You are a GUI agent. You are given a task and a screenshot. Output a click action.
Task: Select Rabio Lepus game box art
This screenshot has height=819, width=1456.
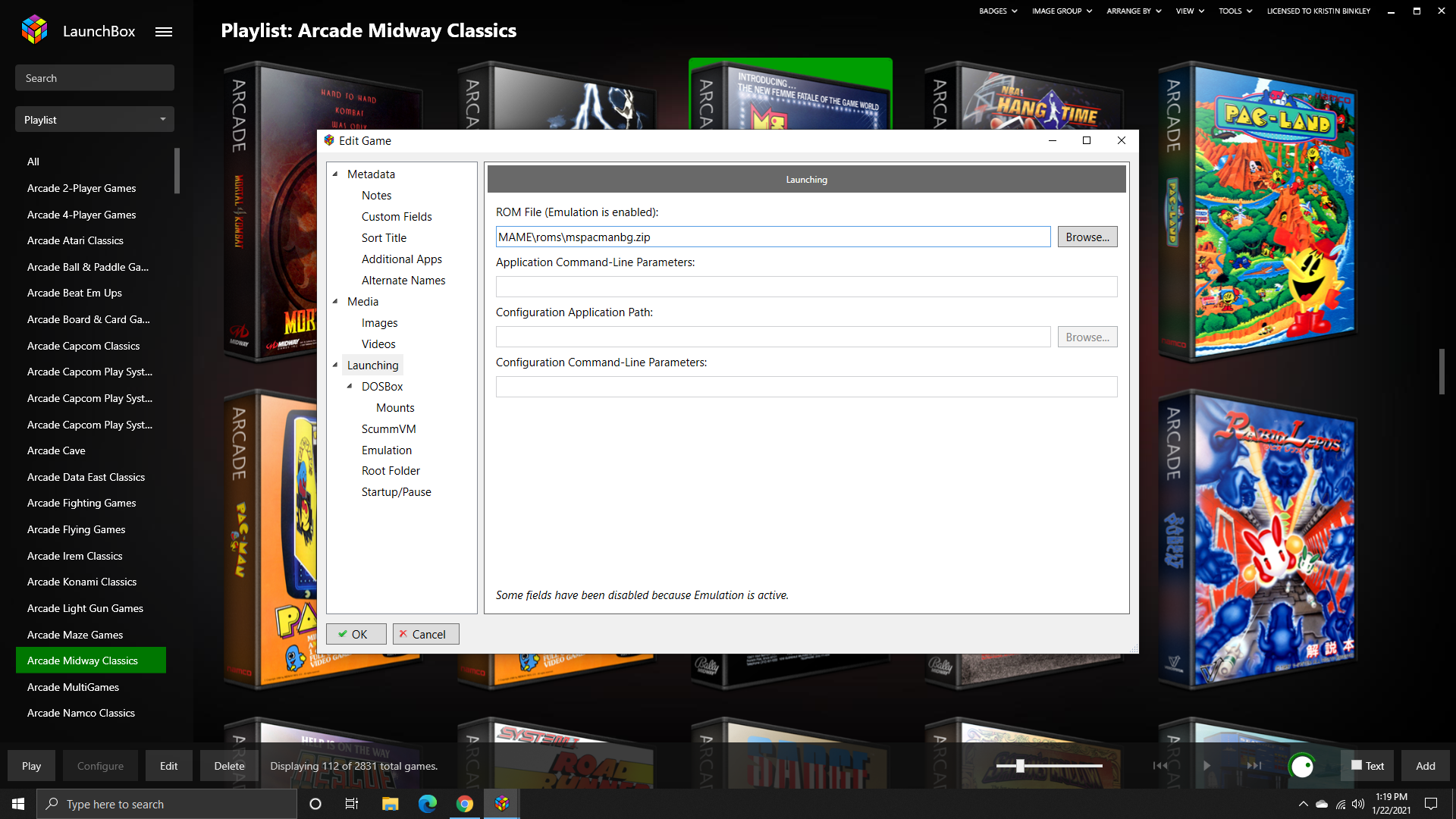[1257, 540]
